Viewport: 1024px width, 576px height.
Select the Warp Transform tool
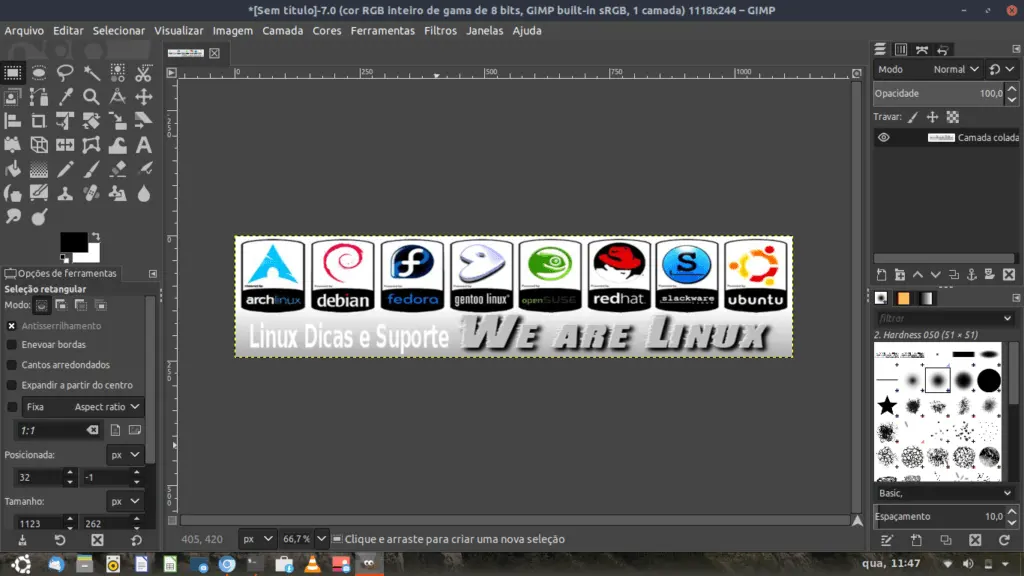tap(118, 145)
